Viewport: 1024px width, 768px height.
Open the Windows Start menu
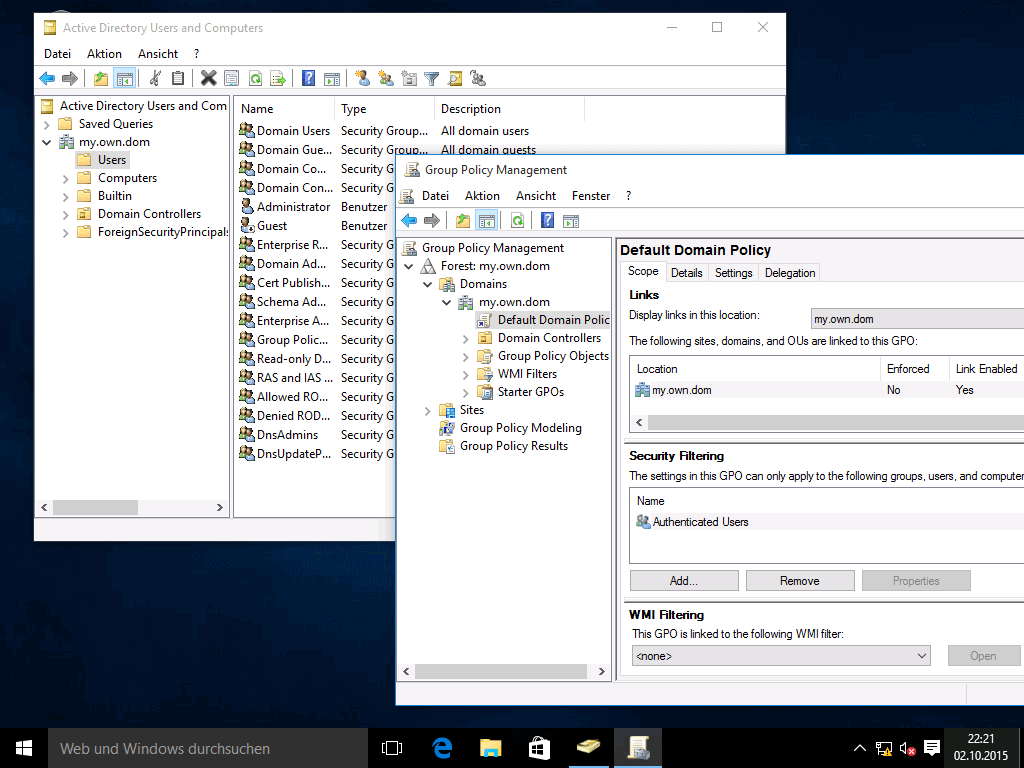(x=24, y=748)
